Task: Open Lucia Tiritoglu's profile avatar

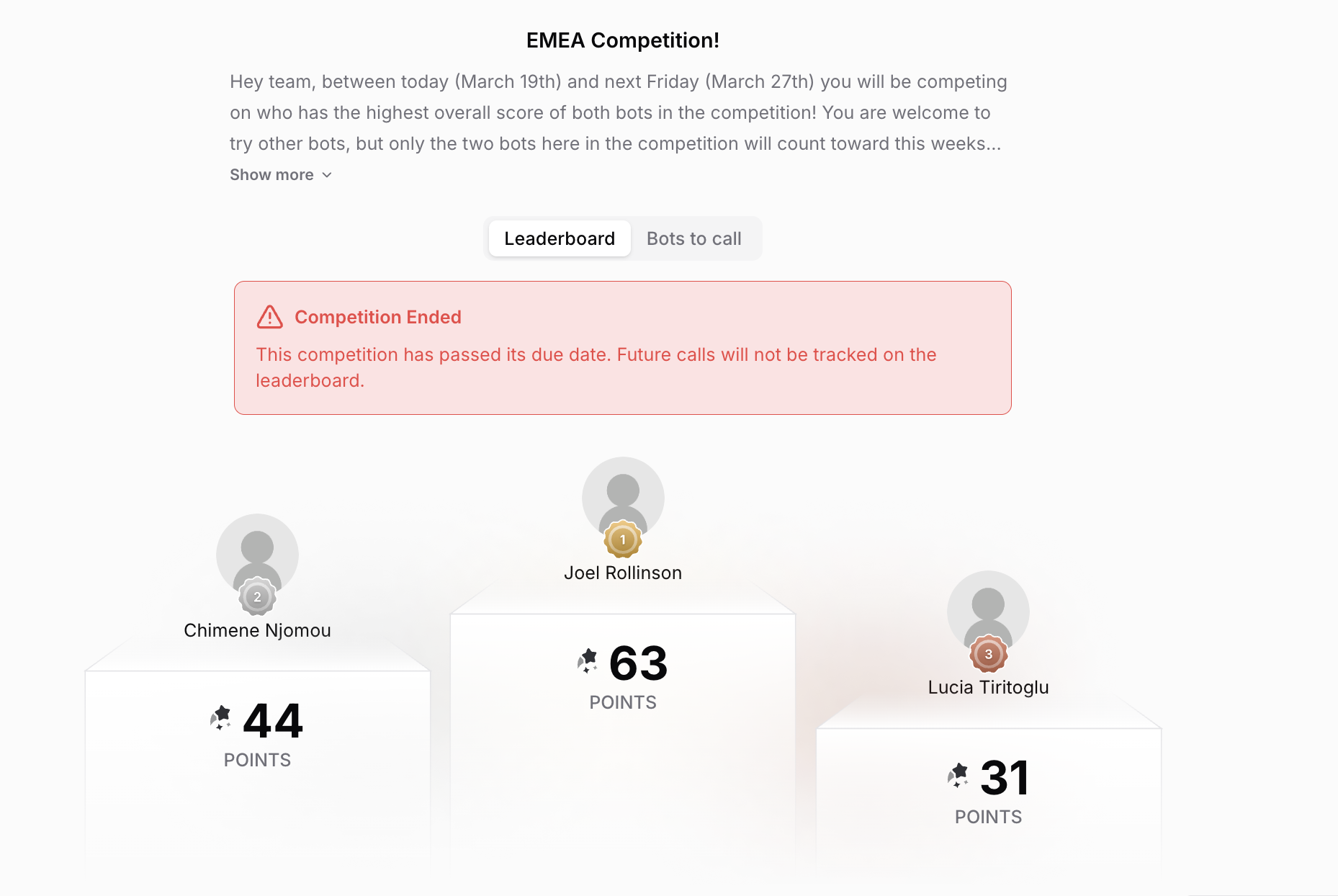Action: click(x=988, y=611)
